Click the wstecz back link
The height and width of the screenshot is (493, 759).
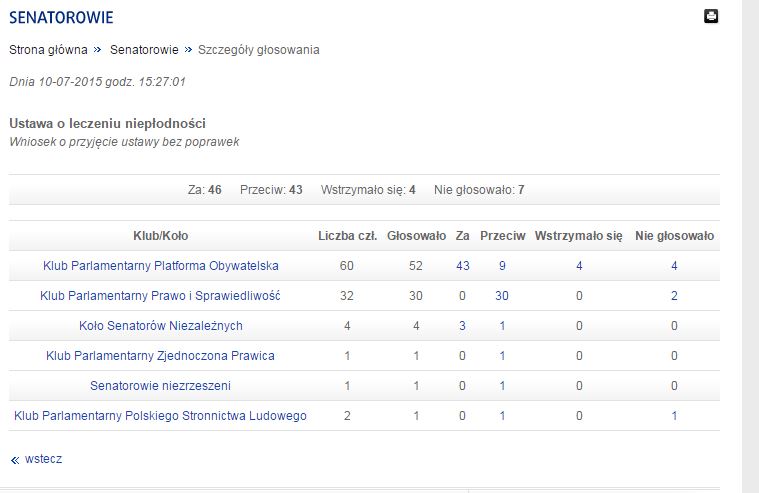pyautogui.click(x=43, y=459)
